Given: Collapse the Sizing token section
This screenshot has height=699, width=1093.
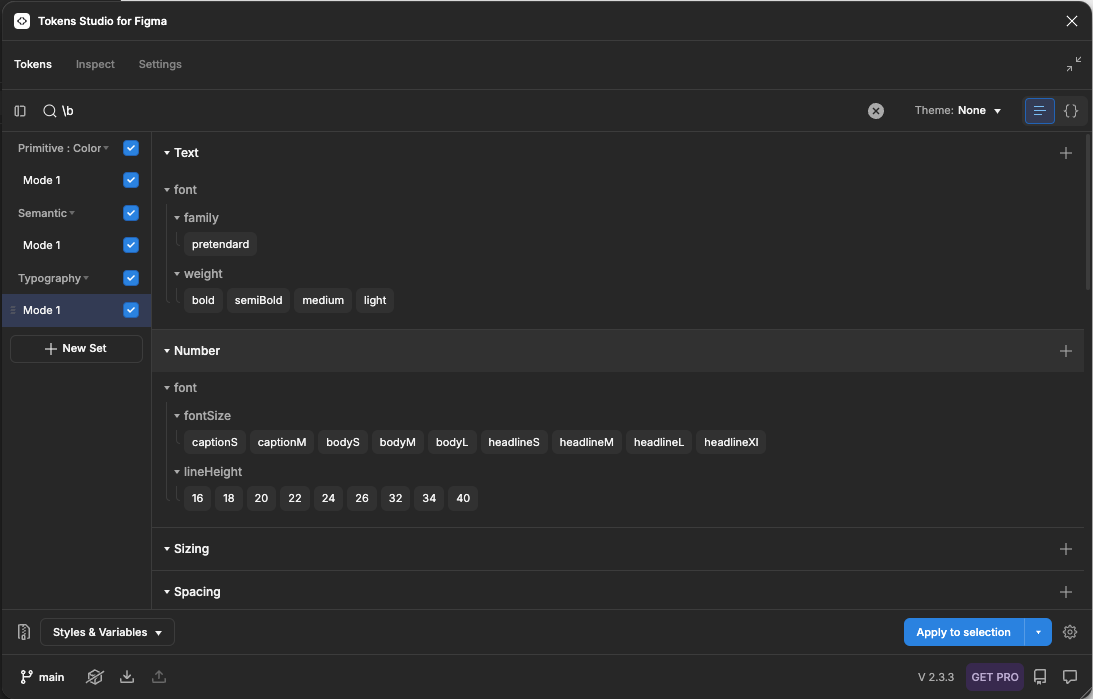Looking at the screenshot, I should 167,549.
